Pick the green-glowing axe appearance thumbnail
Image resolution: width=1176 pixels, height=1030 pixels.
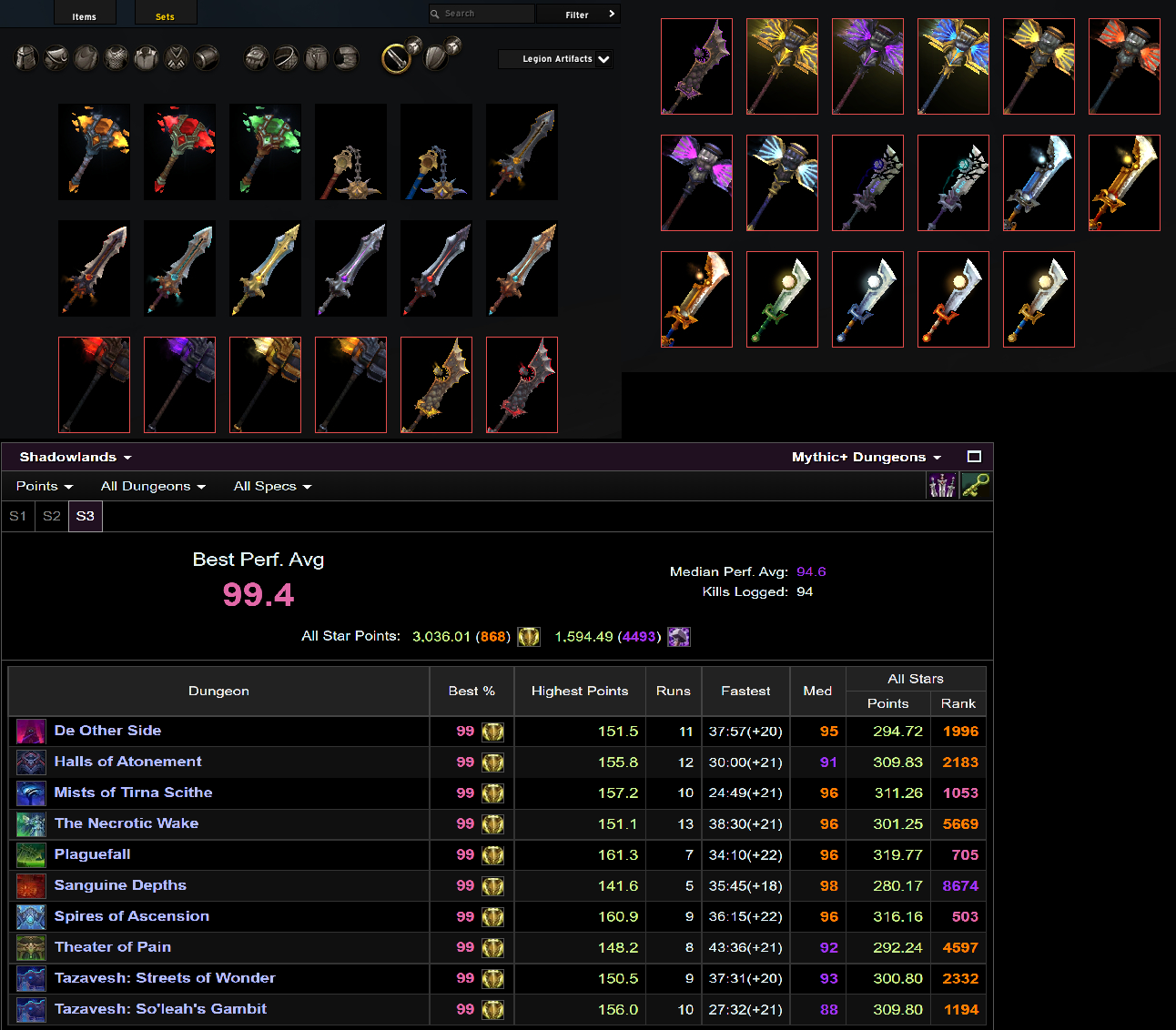click(x=265, y=152)
